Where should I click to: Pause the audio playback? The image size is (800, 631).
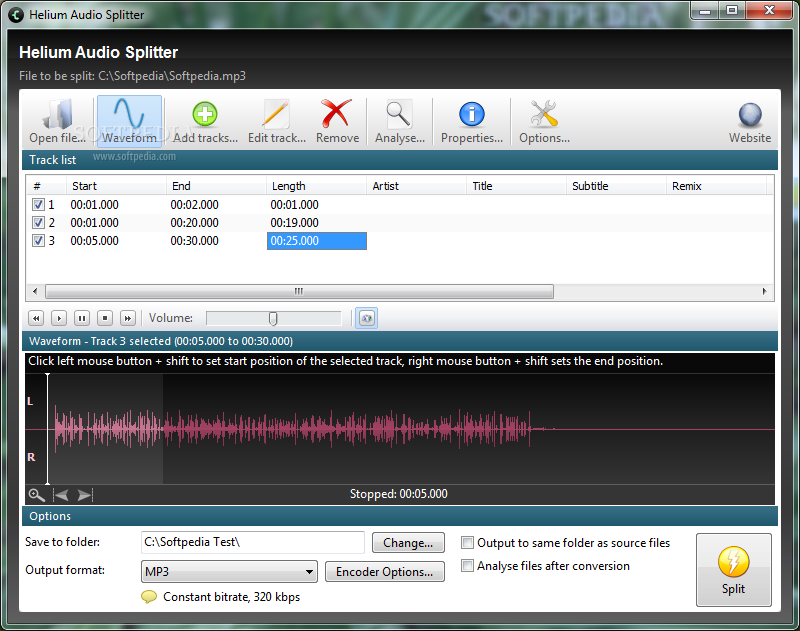point(82,318)
